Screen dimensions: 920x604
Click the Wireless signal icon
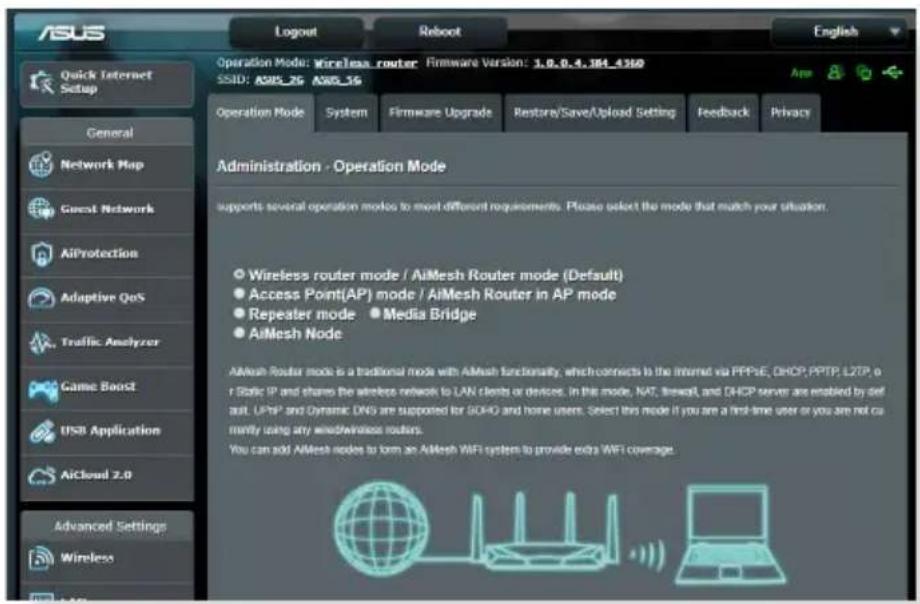(41, 558)
